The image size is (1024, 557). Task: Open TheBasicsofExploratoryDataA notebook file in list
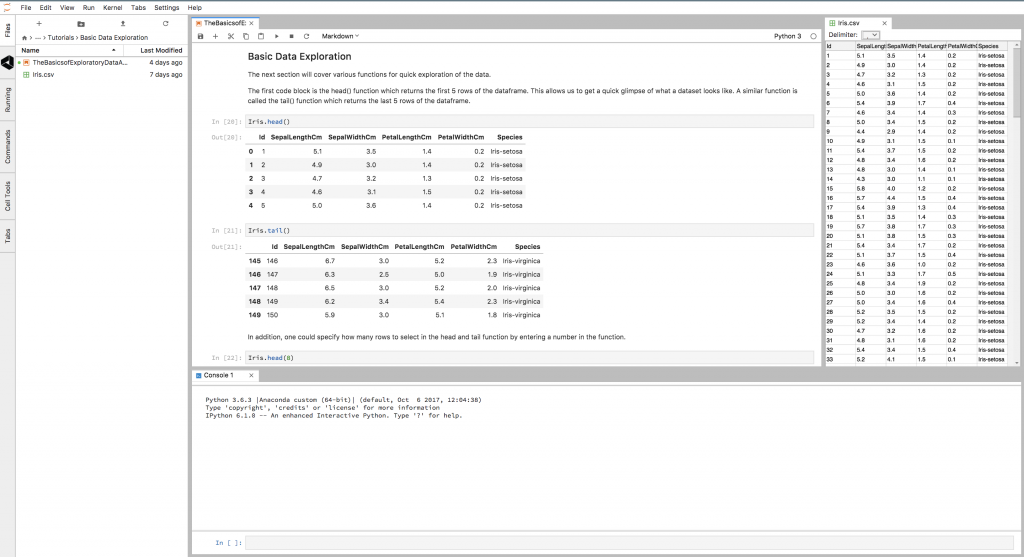pos(102,63)
